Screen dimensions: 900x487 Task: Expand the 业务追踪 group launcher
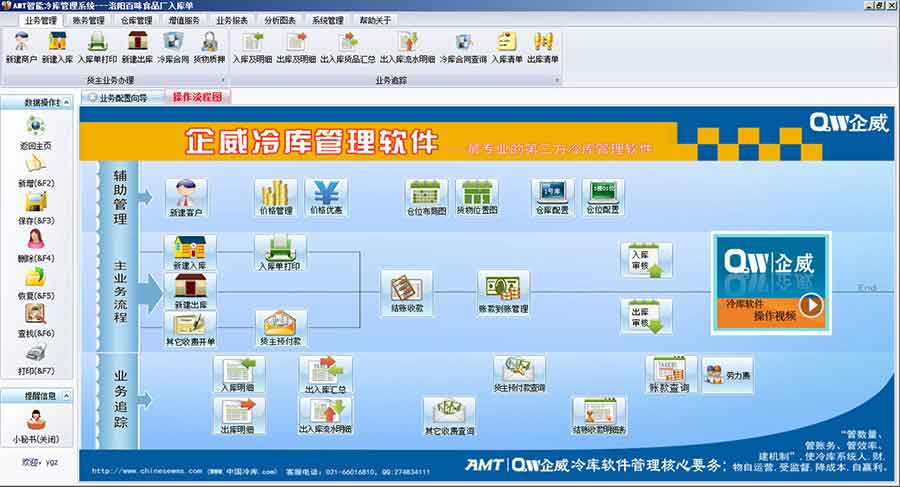tap(556, 80)
